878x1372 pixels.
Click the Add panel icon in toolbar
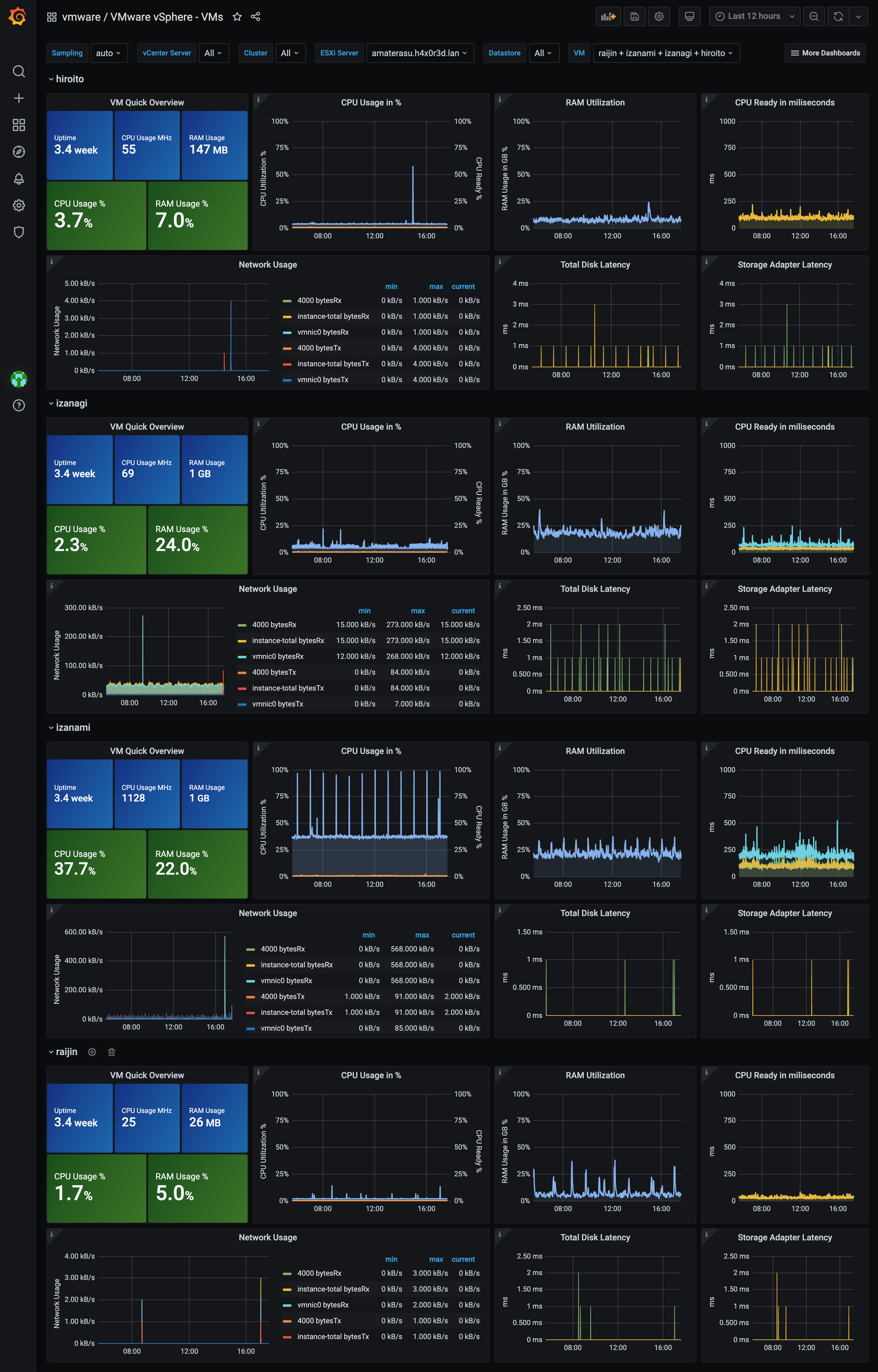coord(608,16)
